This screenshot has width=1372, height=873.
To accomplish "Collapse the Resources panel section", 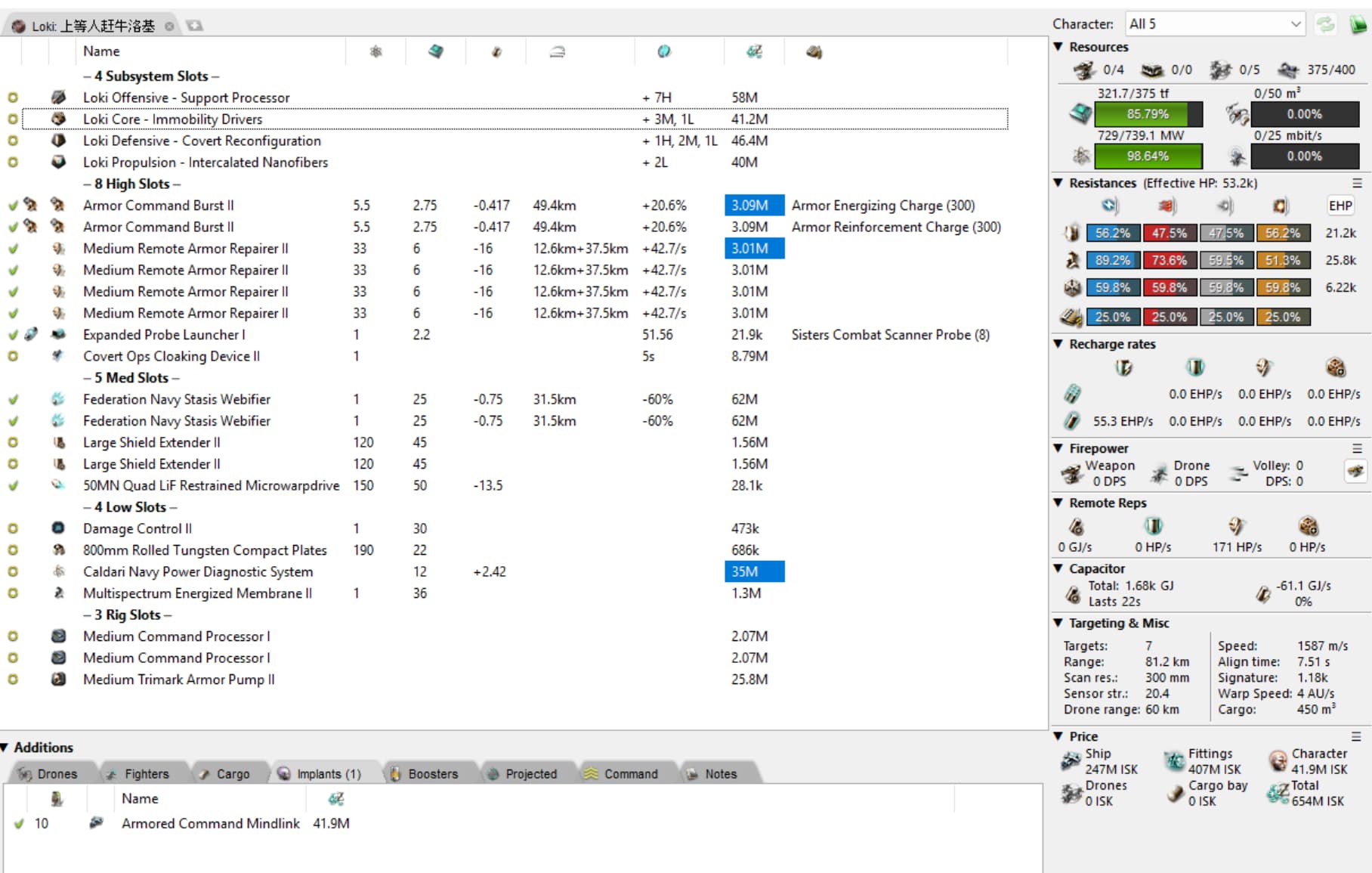I will tap(1058, 47).
